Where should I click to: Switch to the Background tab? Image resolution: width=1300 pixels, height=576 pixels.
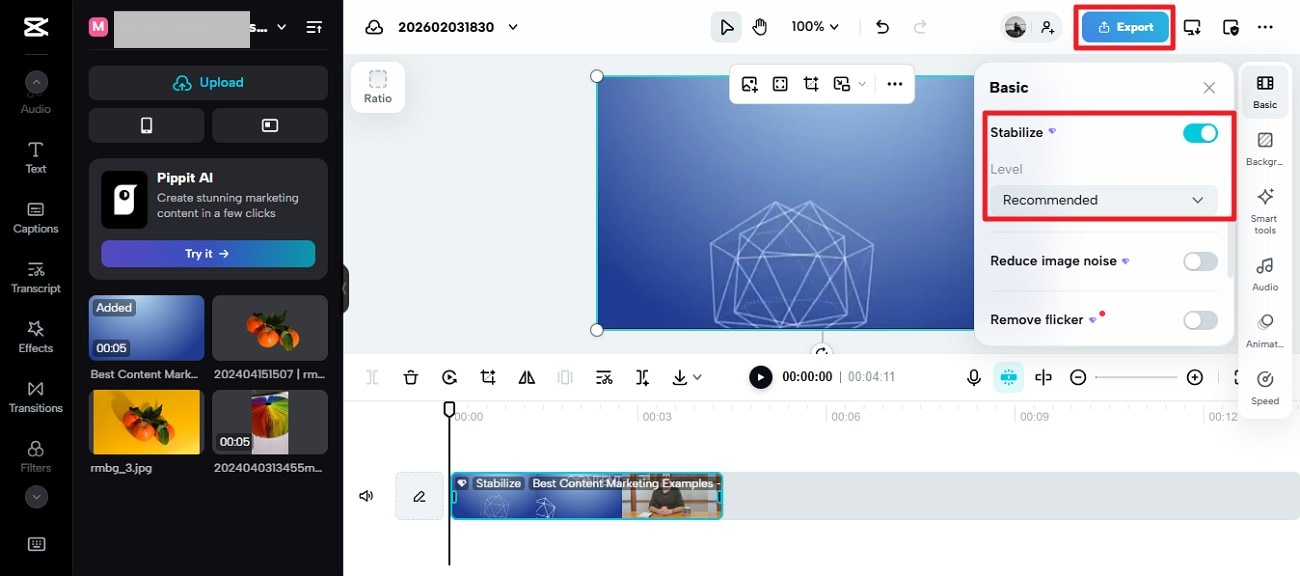(1265, 148)
